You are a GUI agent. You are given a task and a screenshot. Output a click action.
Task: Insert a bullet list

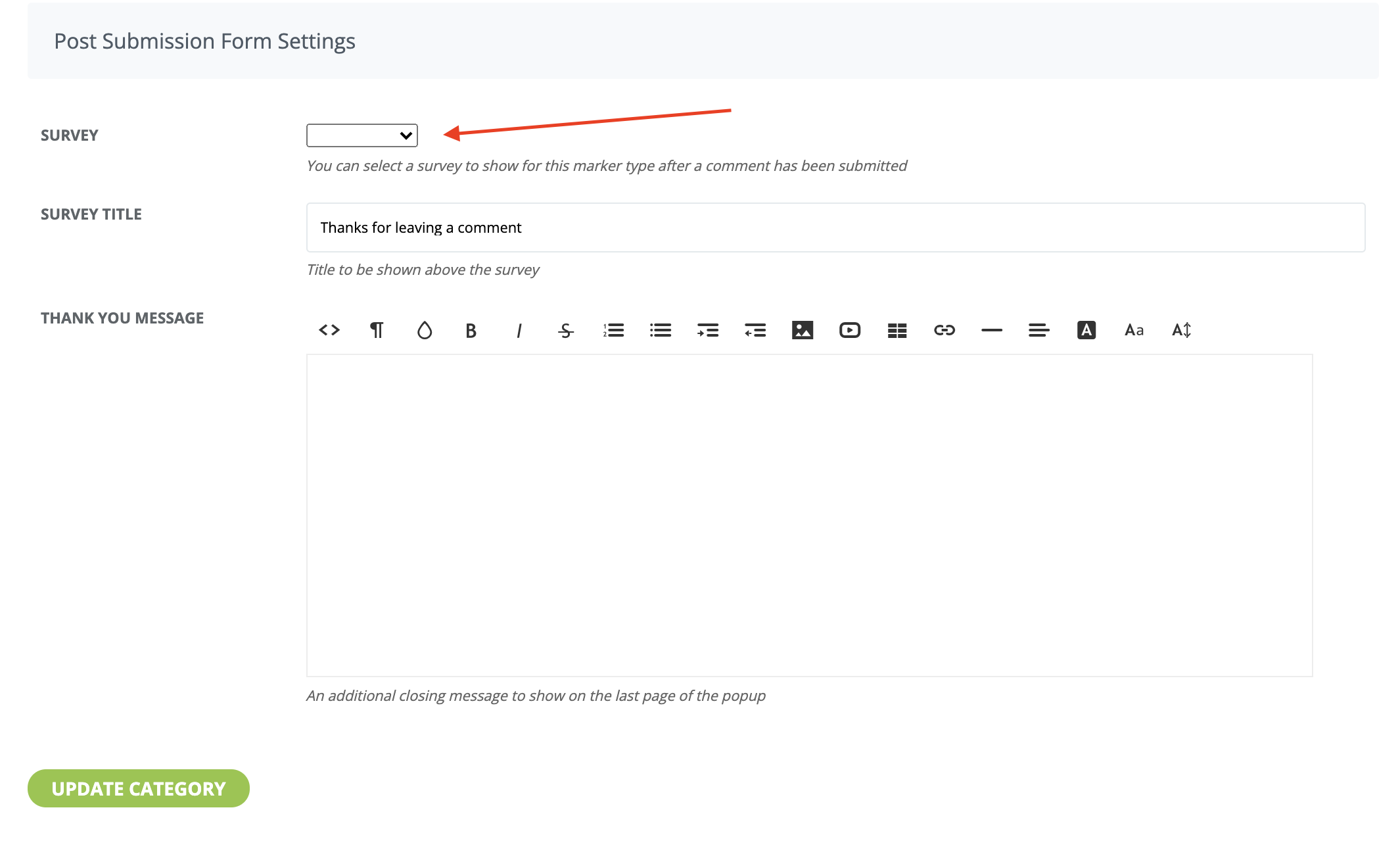(661, 330)
